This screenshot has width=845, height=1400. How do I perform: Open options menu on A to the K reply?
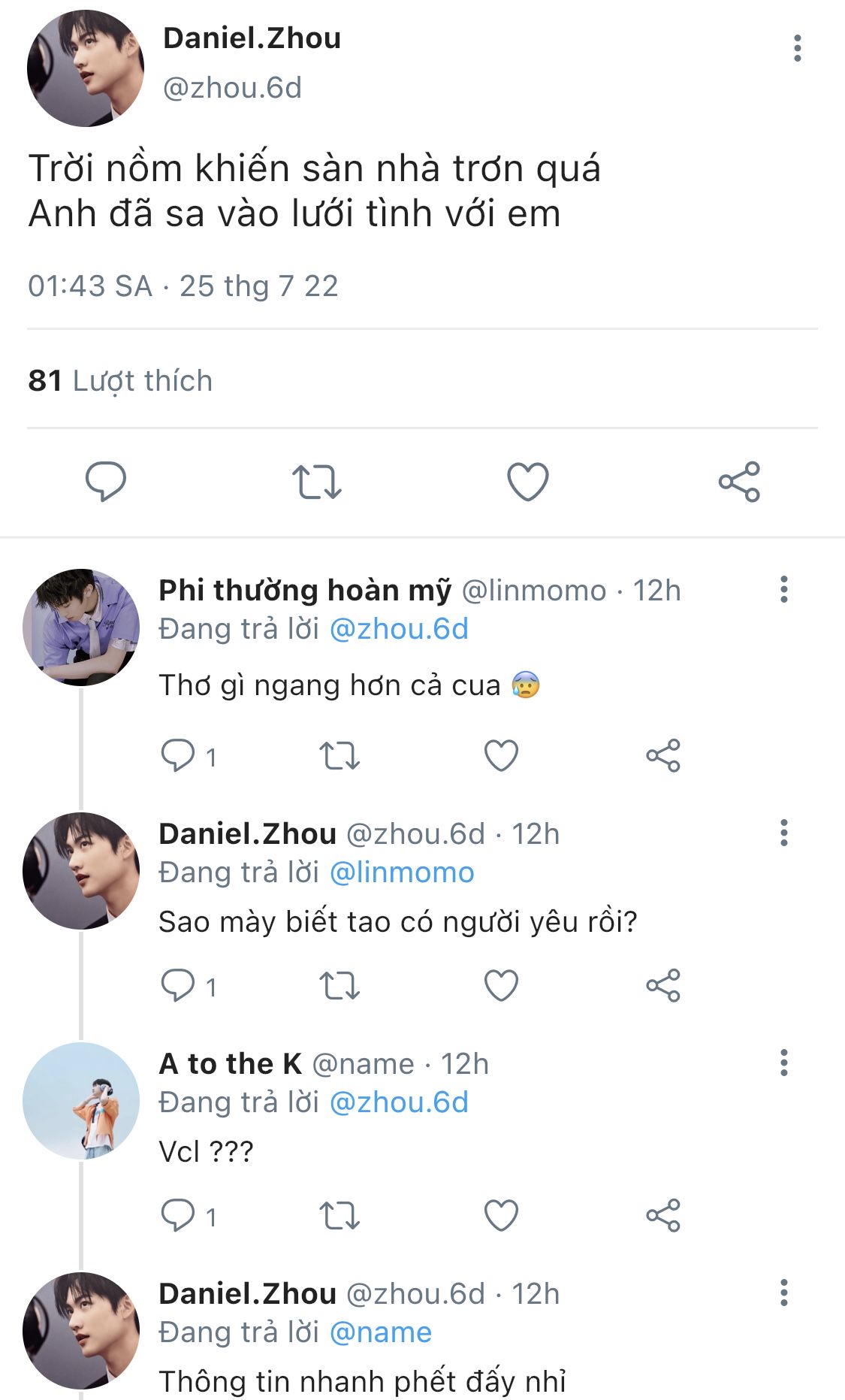point(783,1063)
